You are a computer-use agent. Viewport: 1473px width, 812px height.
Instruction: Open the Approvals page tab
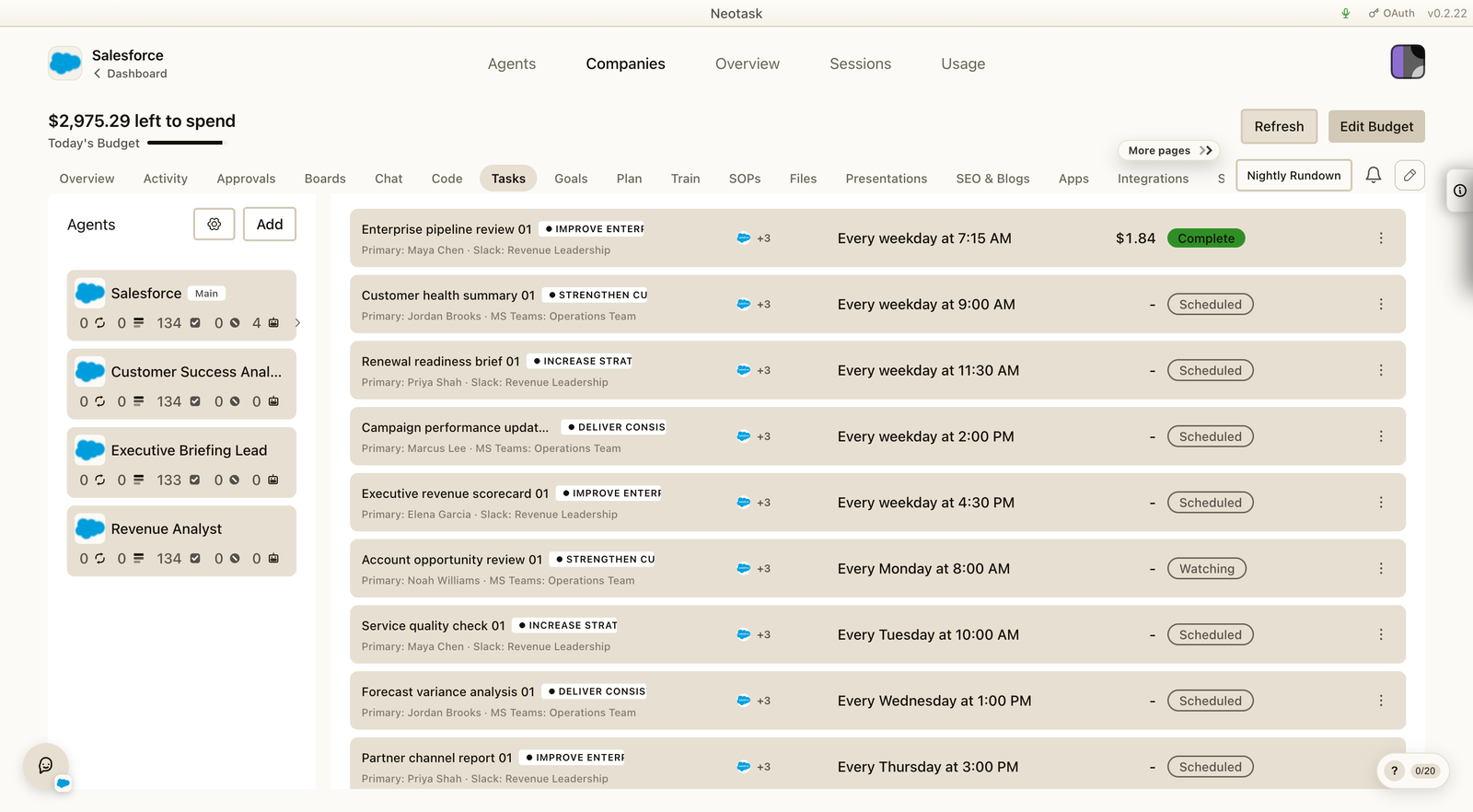coord(246,179)
